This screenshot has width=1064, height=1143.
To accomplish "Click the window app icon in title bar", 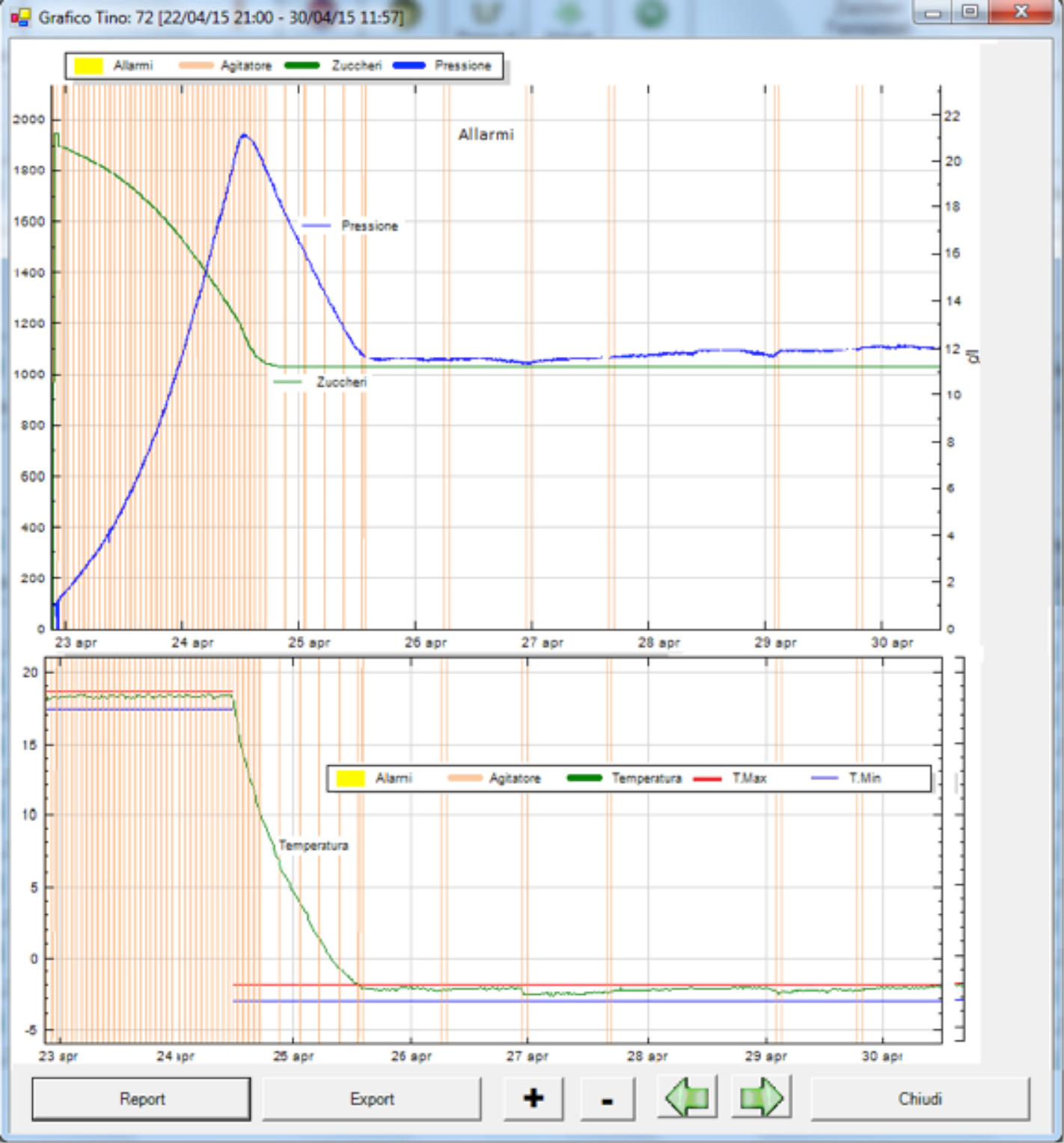I will tap(20, 16).
